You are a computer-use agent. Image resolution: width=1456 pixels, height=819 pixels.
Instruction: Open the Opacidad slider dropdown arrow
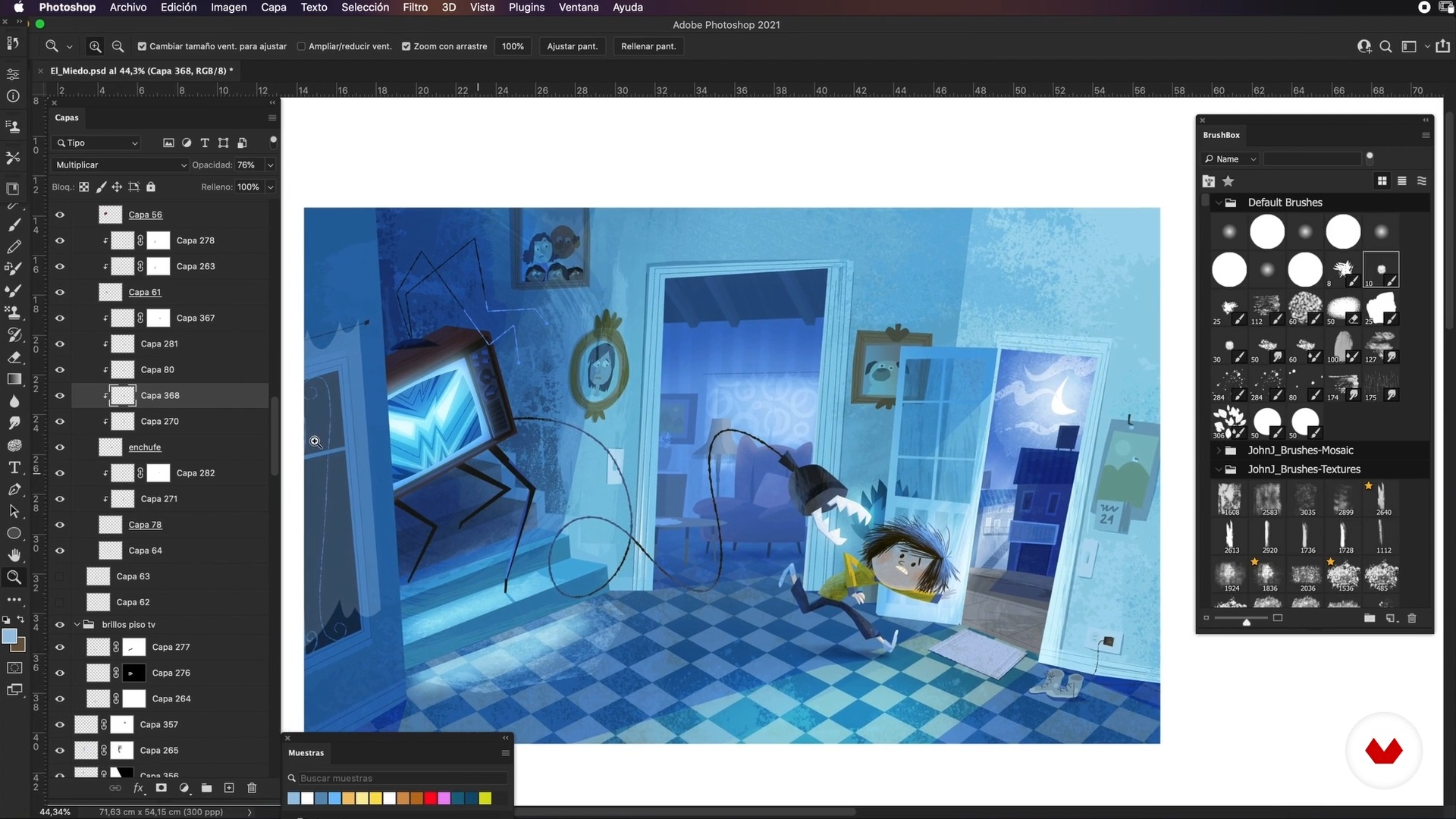[271, 165]
